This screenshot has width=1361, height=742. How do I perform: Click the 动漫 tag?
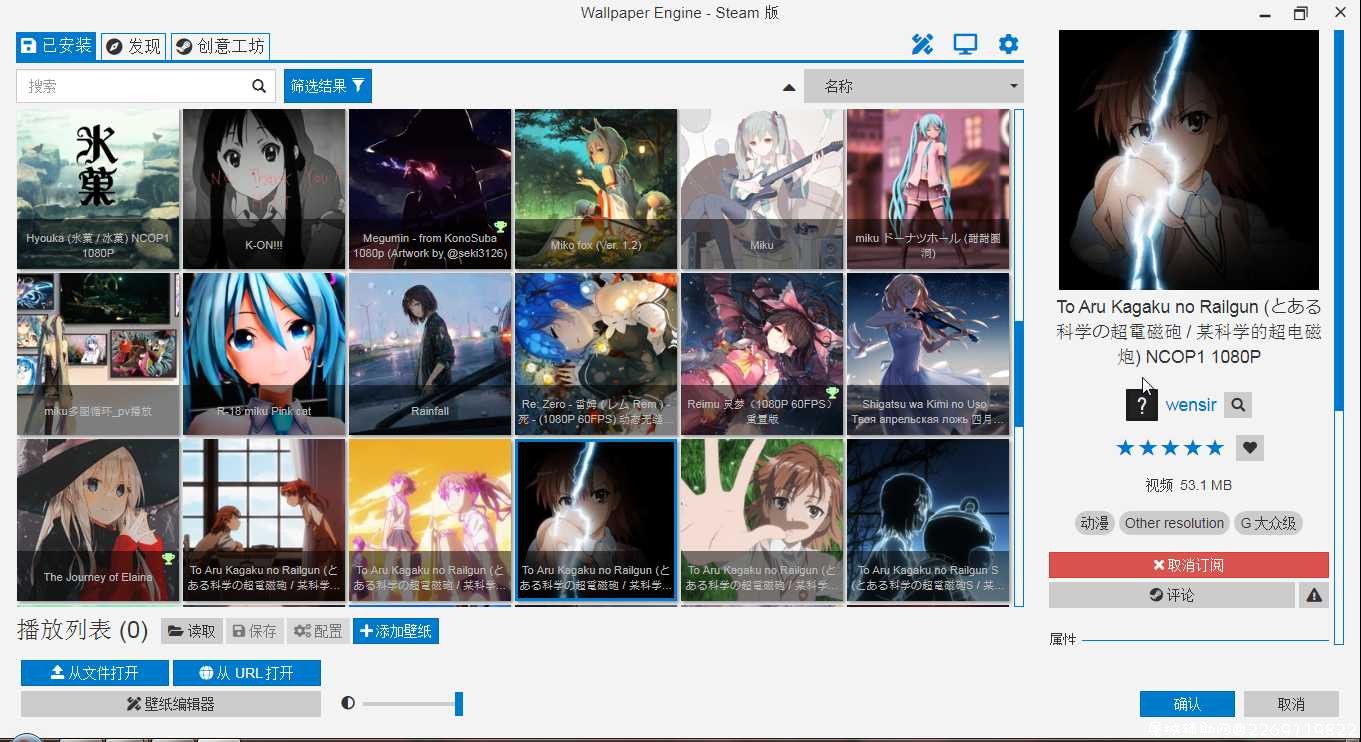point(1094,523)
